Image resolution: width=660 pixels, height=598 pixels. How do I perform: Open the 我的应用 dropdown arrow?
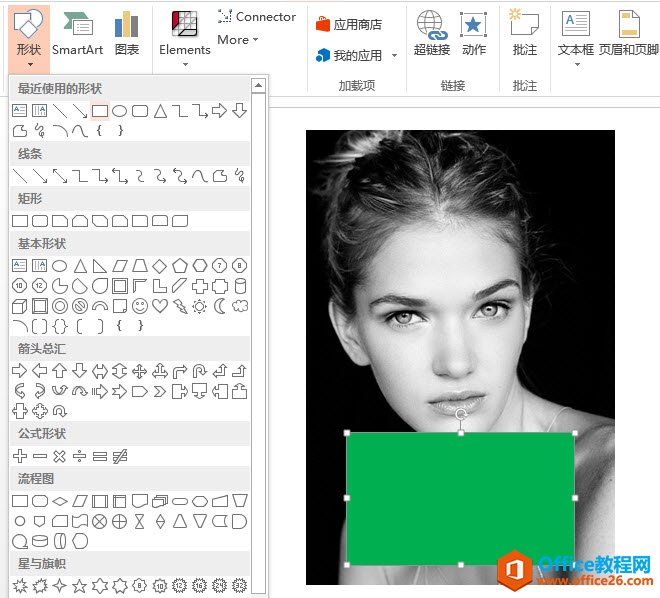coord(394,56)
